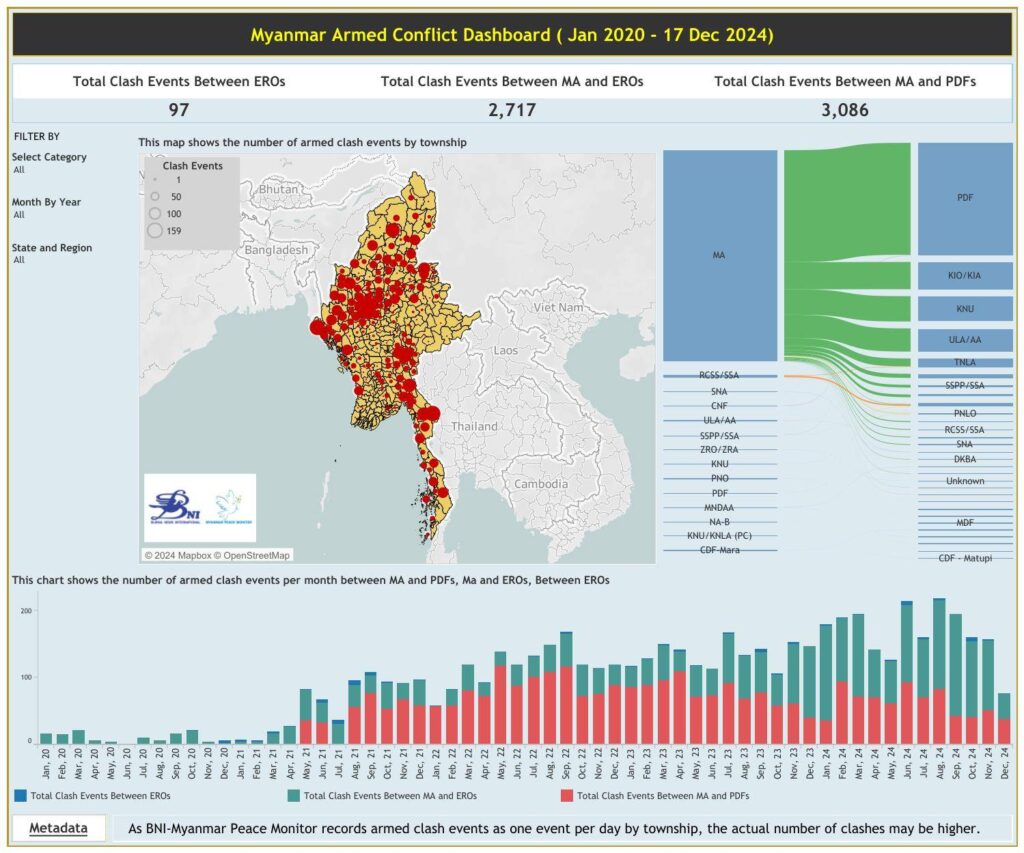The image size is (1024, 853).
Task: Select the MA node in the Sankey diagram
Action: tap(718, 256)
